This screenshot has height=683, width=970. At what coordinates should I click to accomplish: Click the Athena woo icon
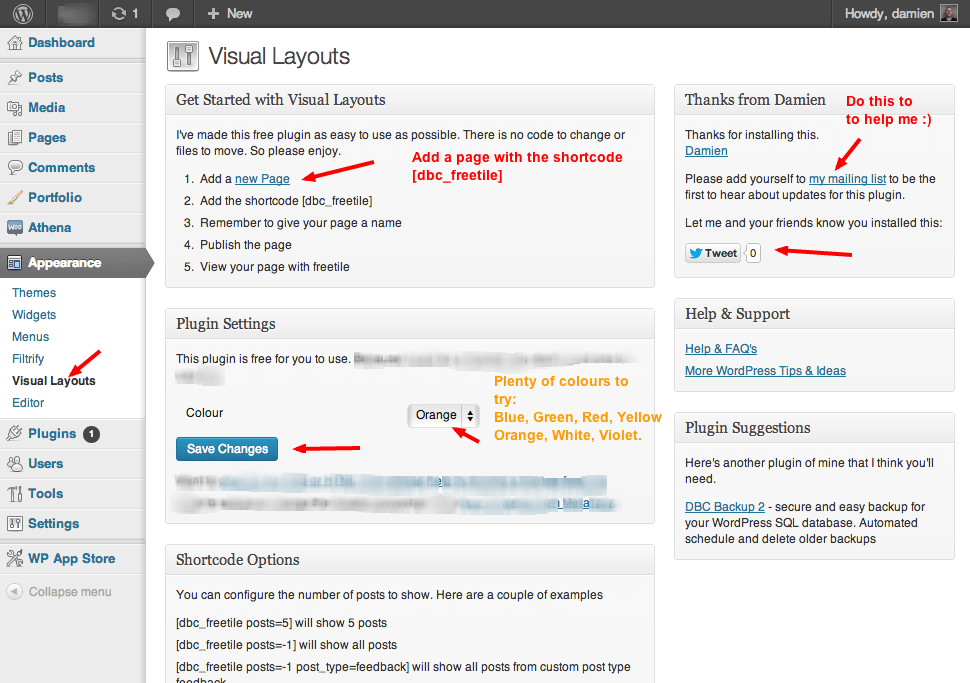[15, 228]
